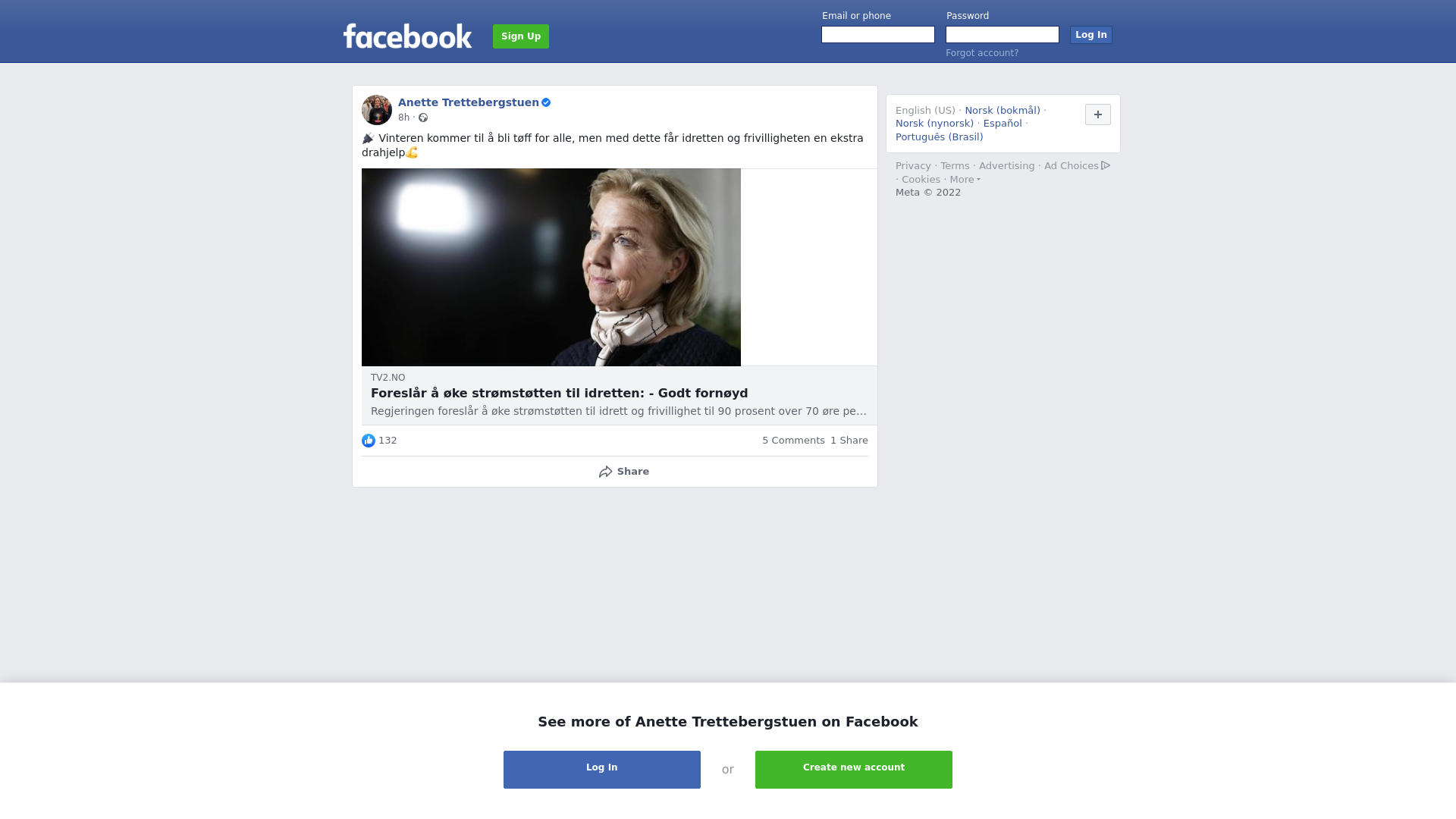Click the large blue Log In button
The height and width of the screenshot is (819, 1456).
(x=602, y=770)
